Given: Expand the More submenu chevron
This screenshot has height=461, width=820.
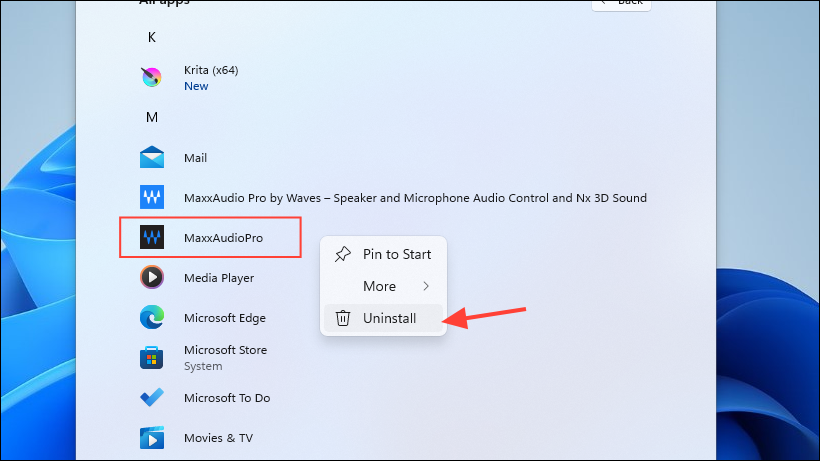Looking at the screenshot, I should click(426, 286).
